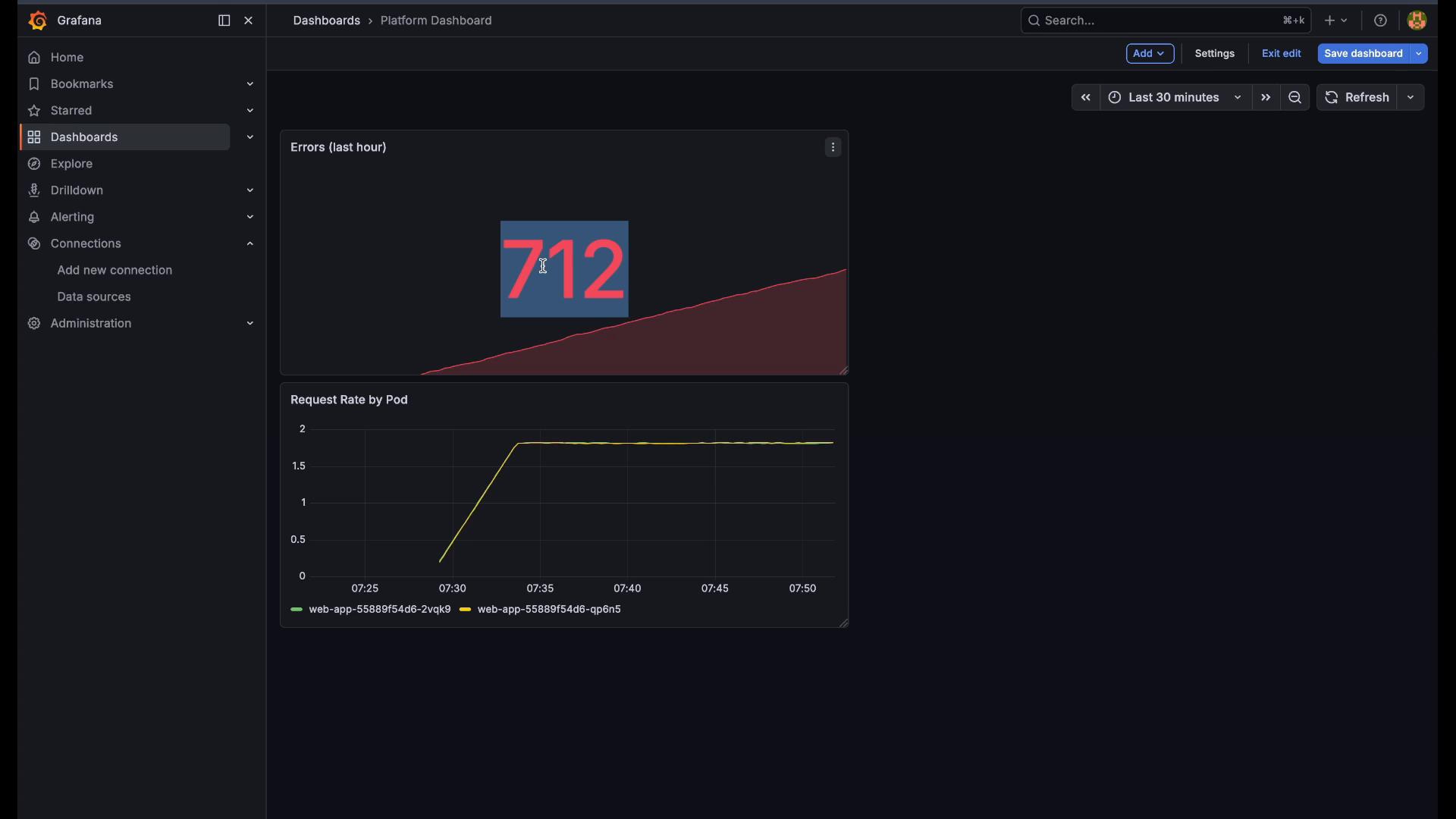Focus the Search input field
The width and height of the screenshot is (1456, 819).
pyautogui.click(x=1165, y=20)
